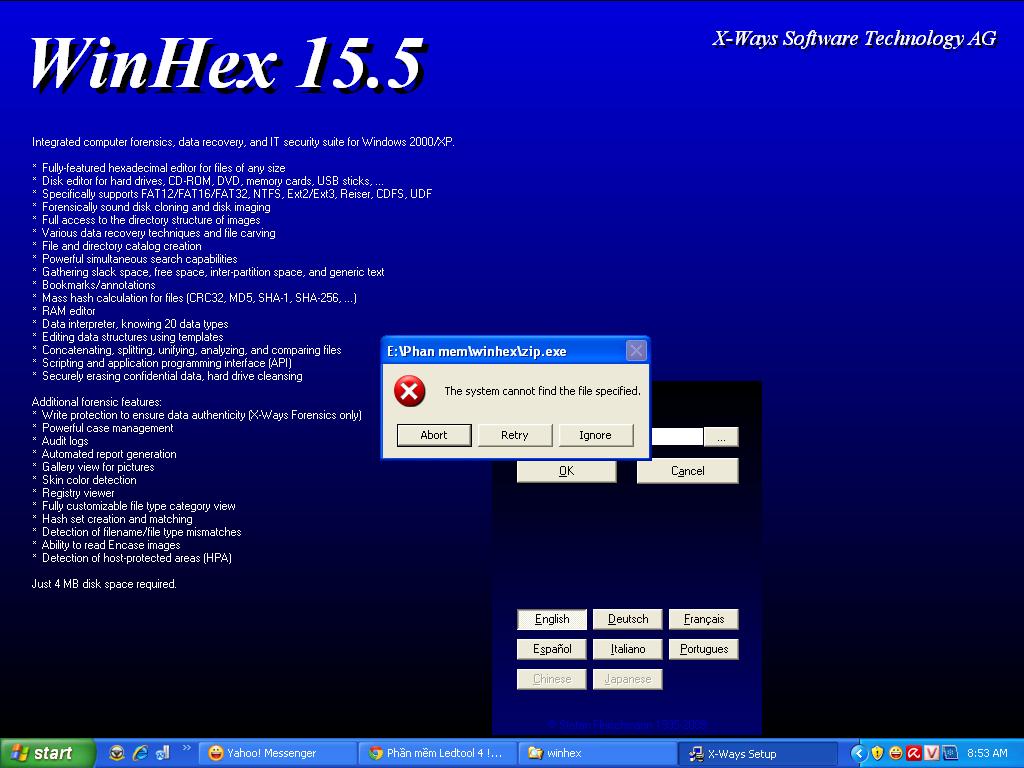Close the zip.exe error dialog
The width and height of the screenshot is (1024, 768).
[635, 351]
